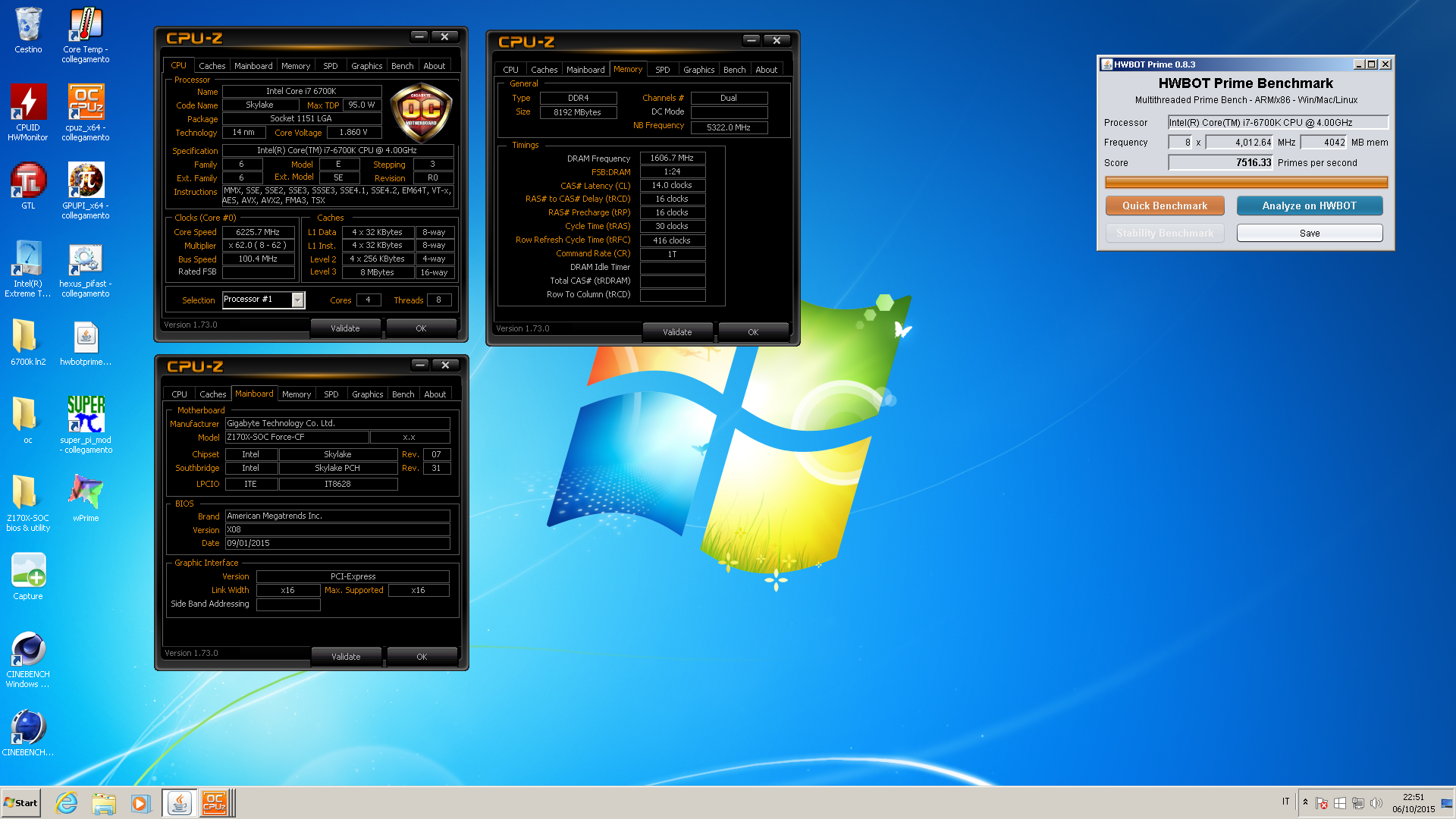Click HWBOT Processor name field
Image resolution: width=1456 pixels, height=819 pixels.
pyautogui.click(x=1278, y=122)
